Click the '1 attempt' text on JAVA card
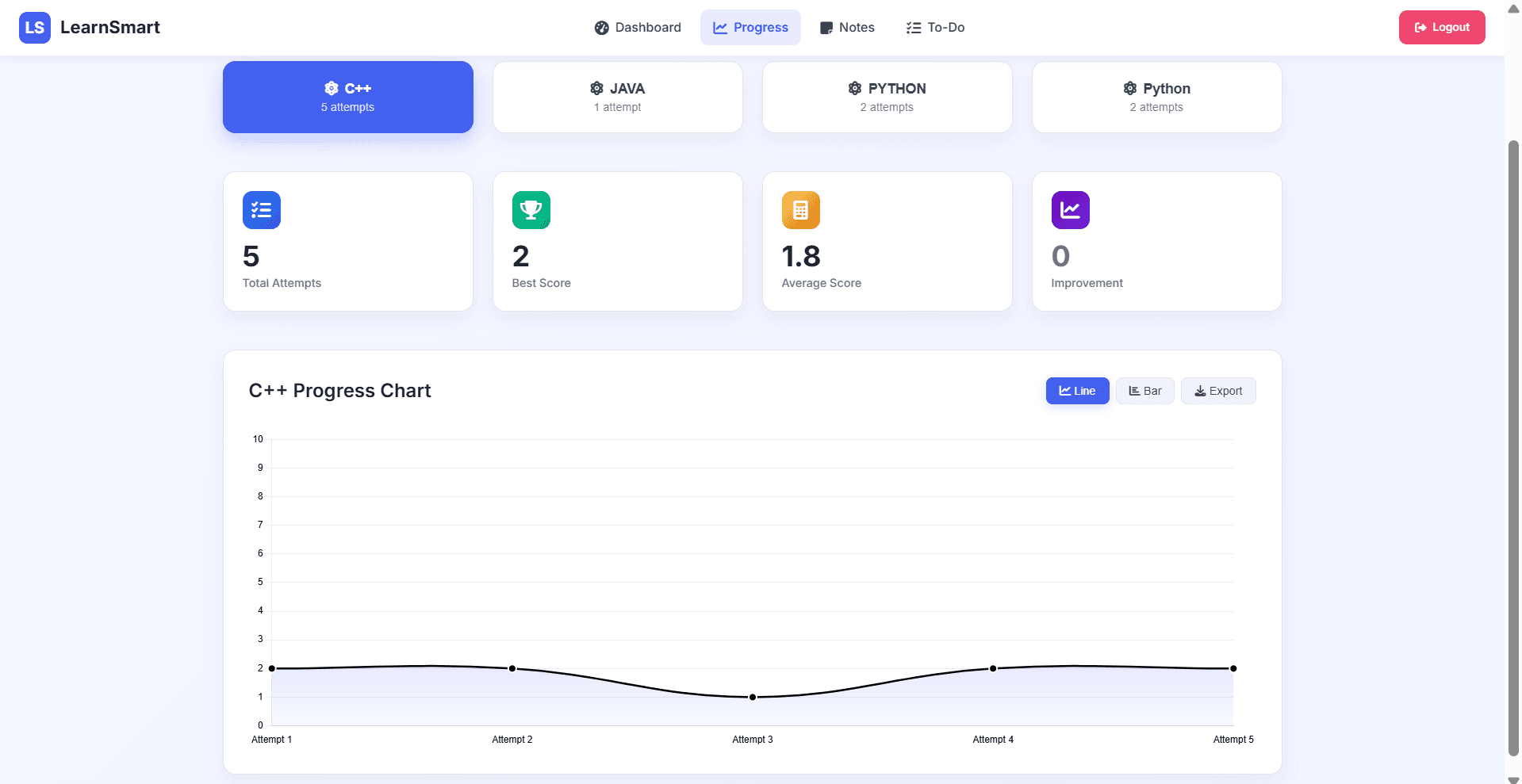 [618, 107]
